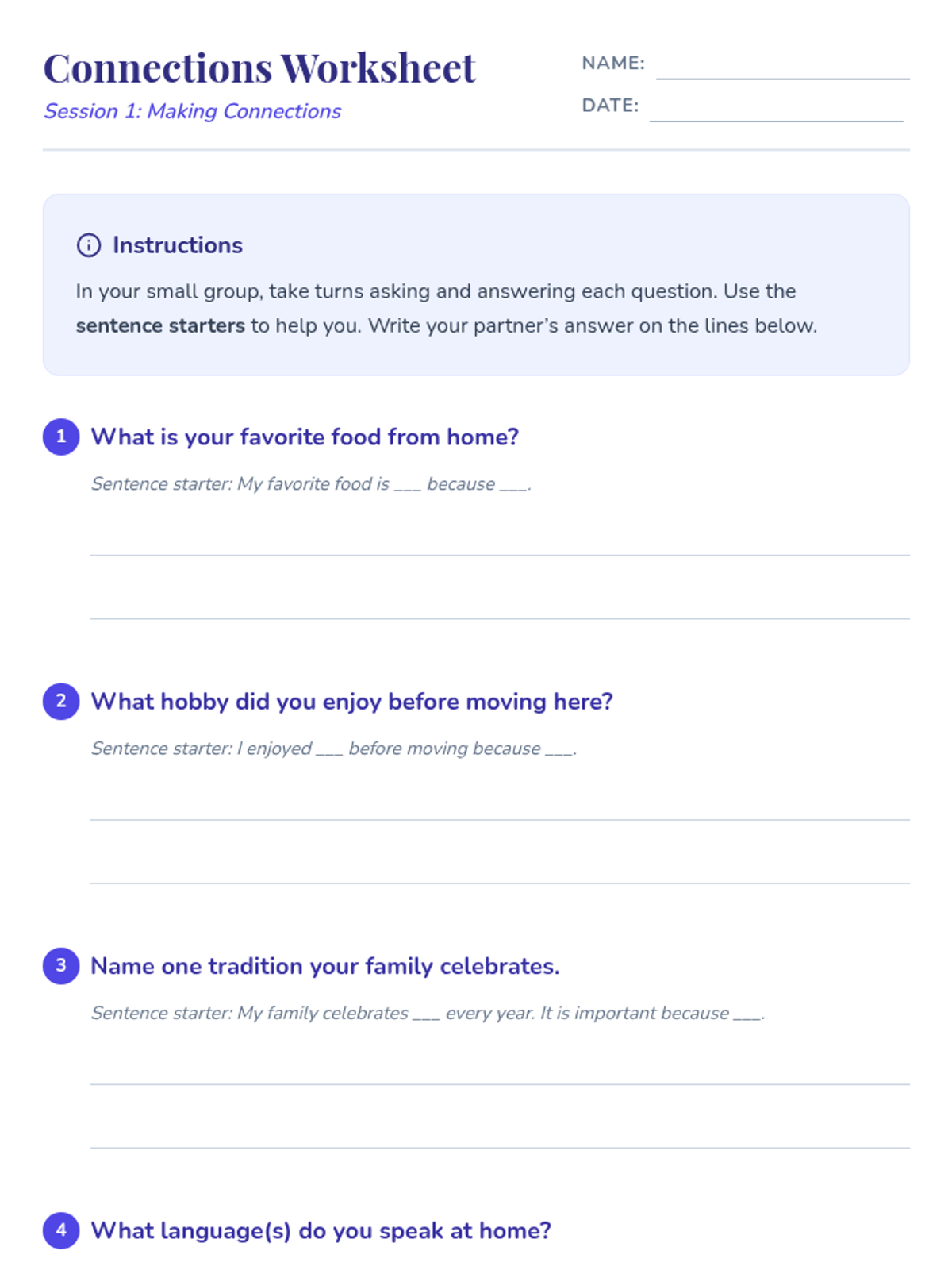Click the number 4 question badge

pos(61,1230)
